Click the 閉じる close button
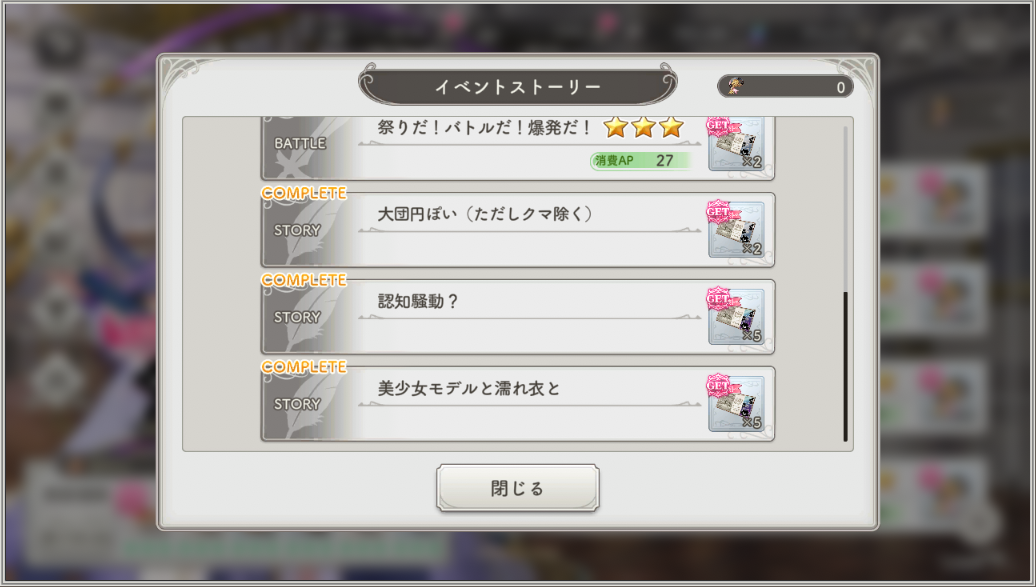 tap(517, 488)
